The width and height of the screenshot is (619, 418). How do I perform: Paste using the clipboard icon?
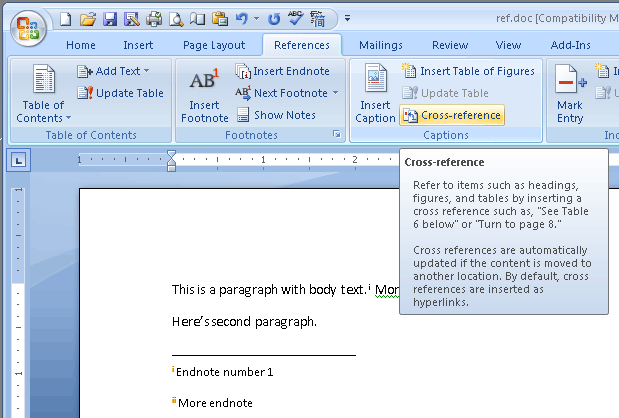220,19
